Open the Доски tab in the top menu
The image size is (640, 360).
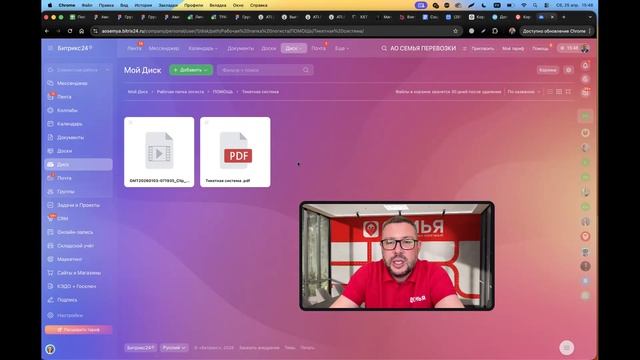(x=269, y=49)
